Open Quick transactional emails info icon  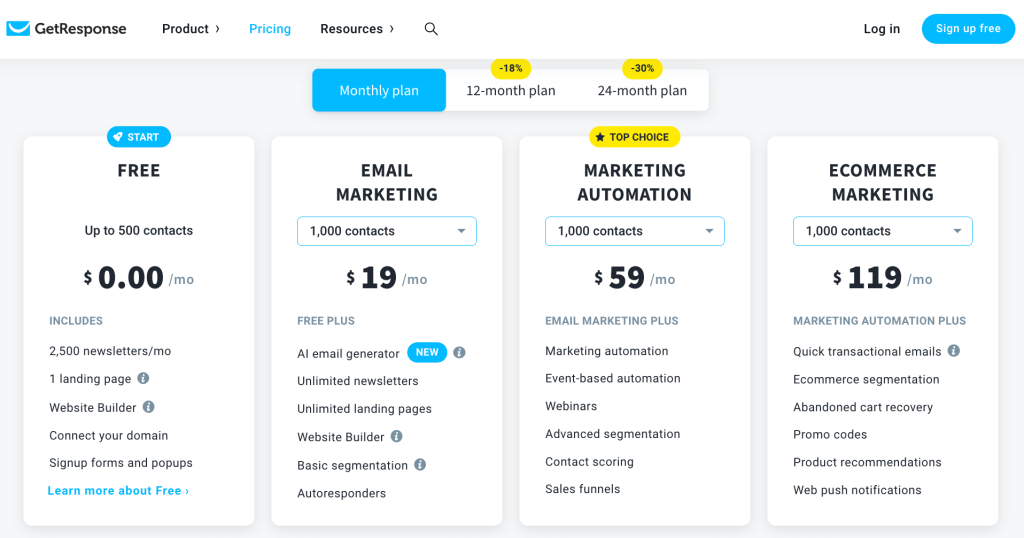click(954, 351)
